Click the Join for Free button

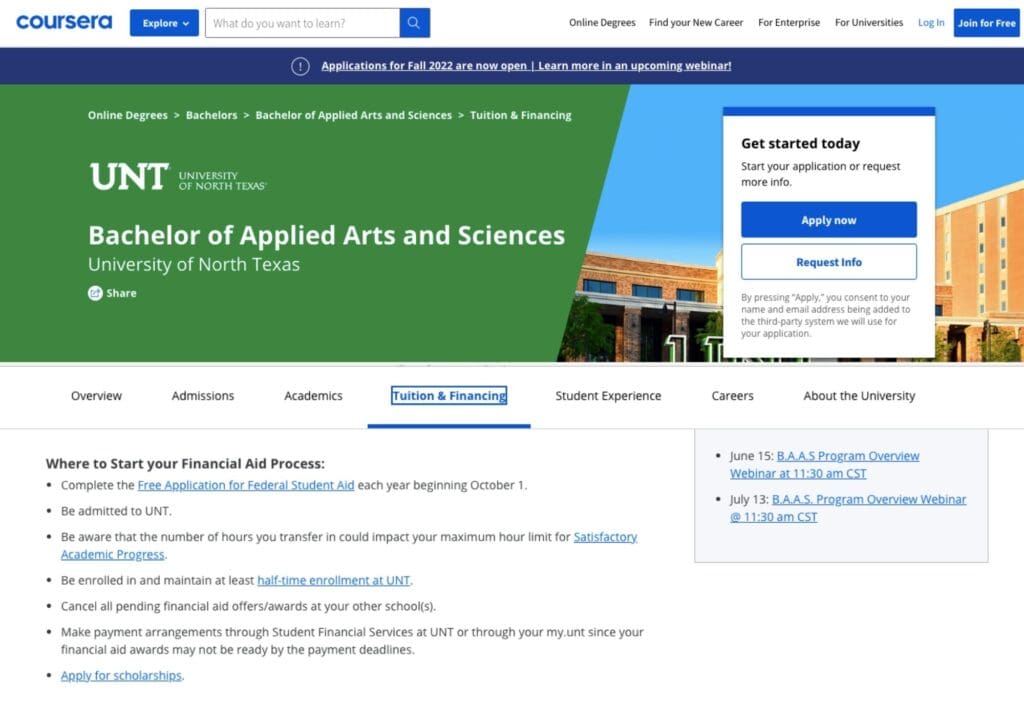tap(986, 21)
